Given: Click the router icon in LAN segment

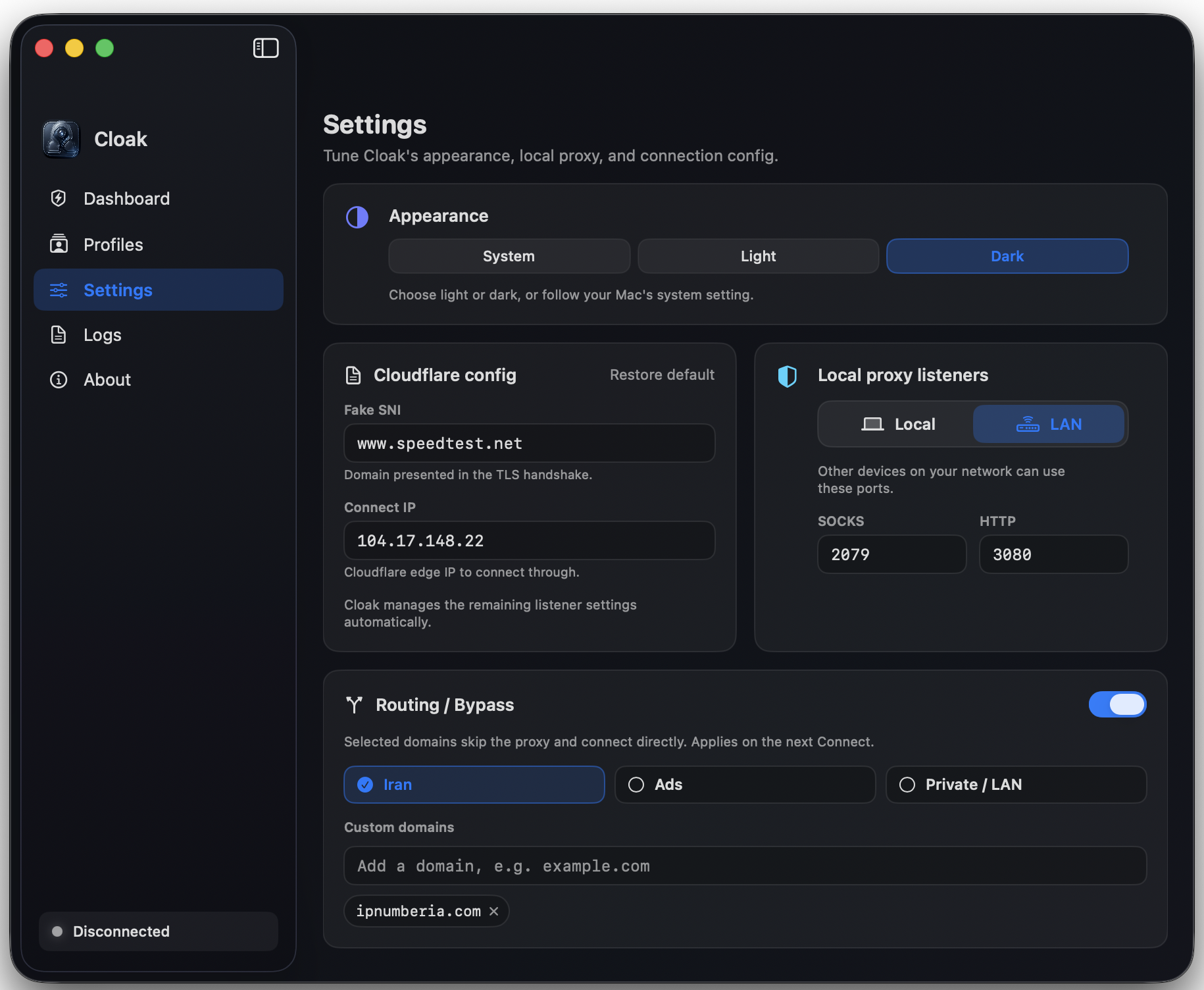Looking at the screenshot, I should pyautogui.click(x=1028, y=424).
